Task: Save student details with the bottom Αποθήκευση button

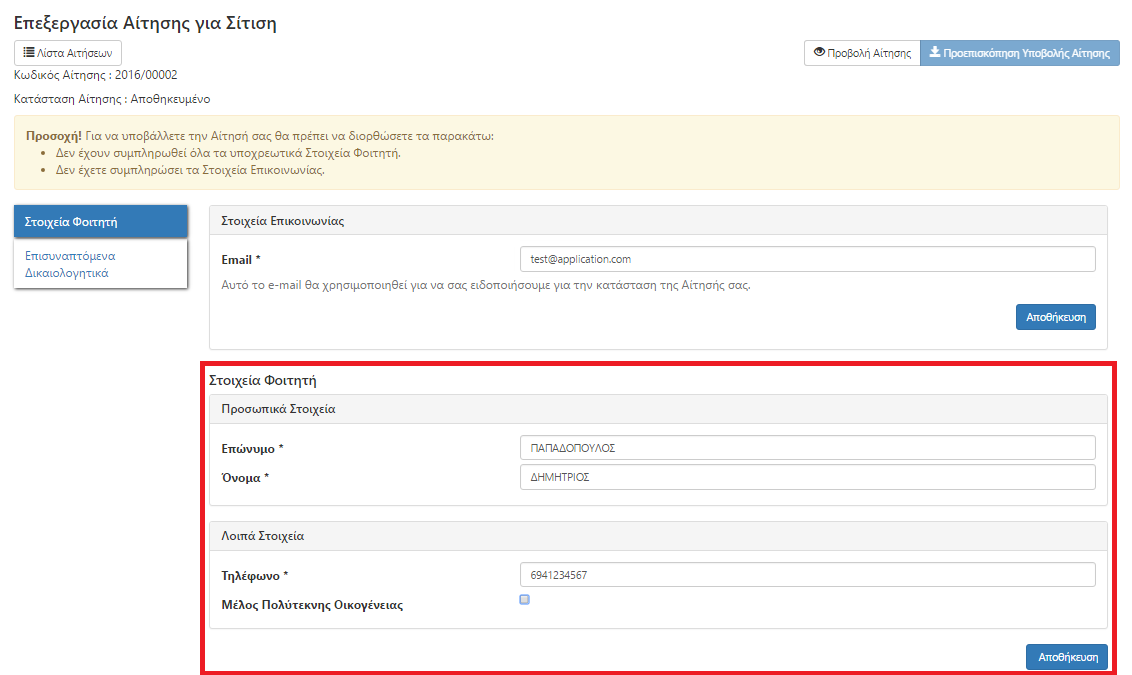Action: [1067, 657]
